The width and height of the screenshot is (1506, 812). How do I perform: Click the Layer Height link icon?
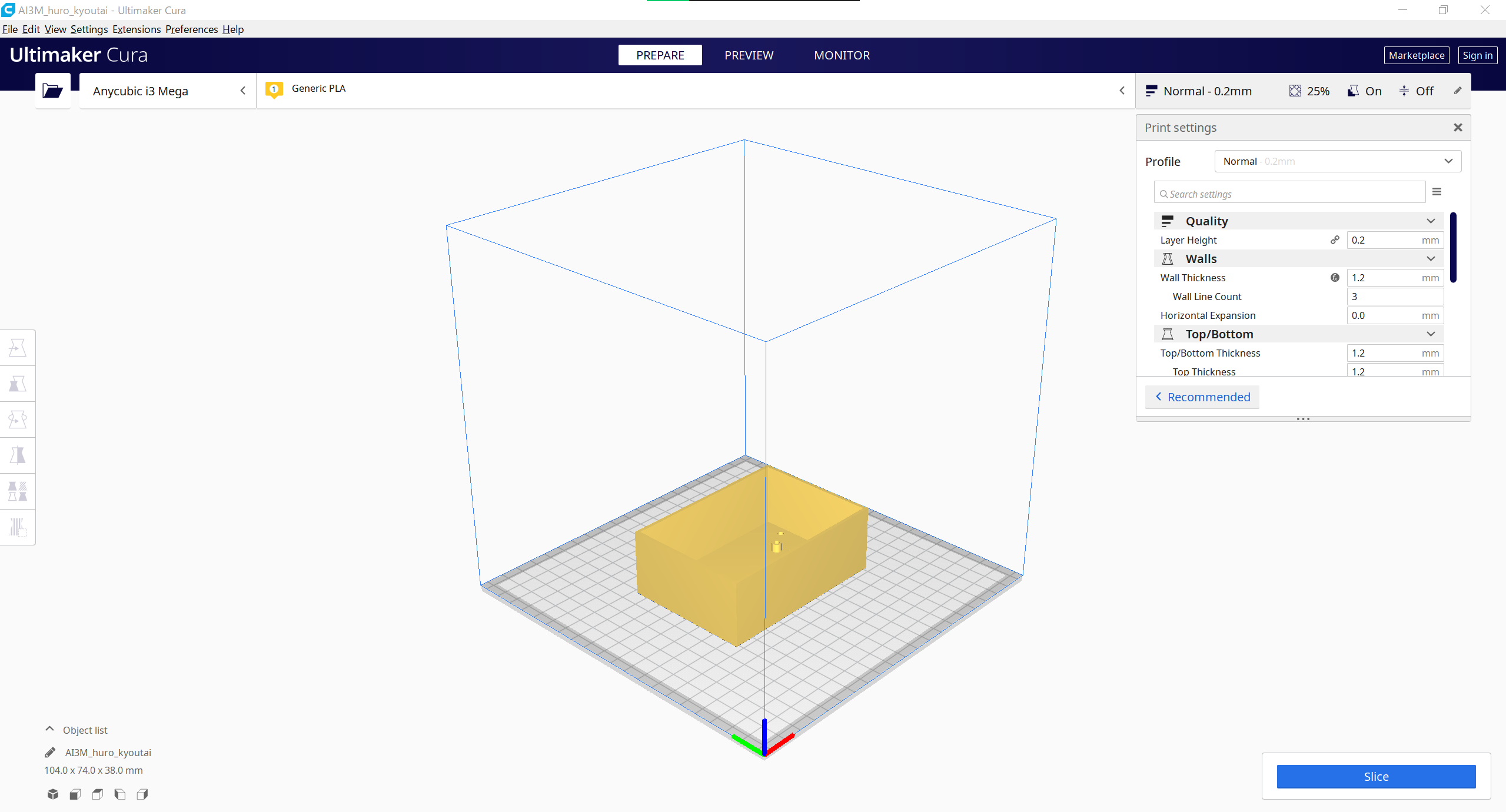click(x=1335, y=240)
